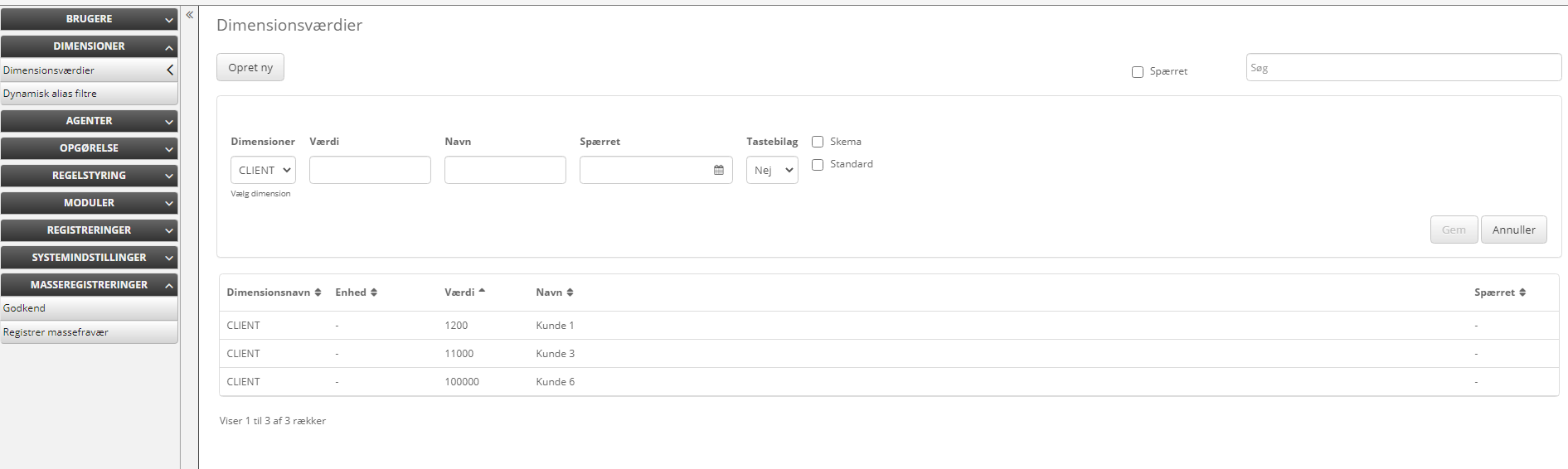Screen dimensions: 1568x469
Task: Open the Tastebilag Nej dropdown
Action: [x=772, y=170]
